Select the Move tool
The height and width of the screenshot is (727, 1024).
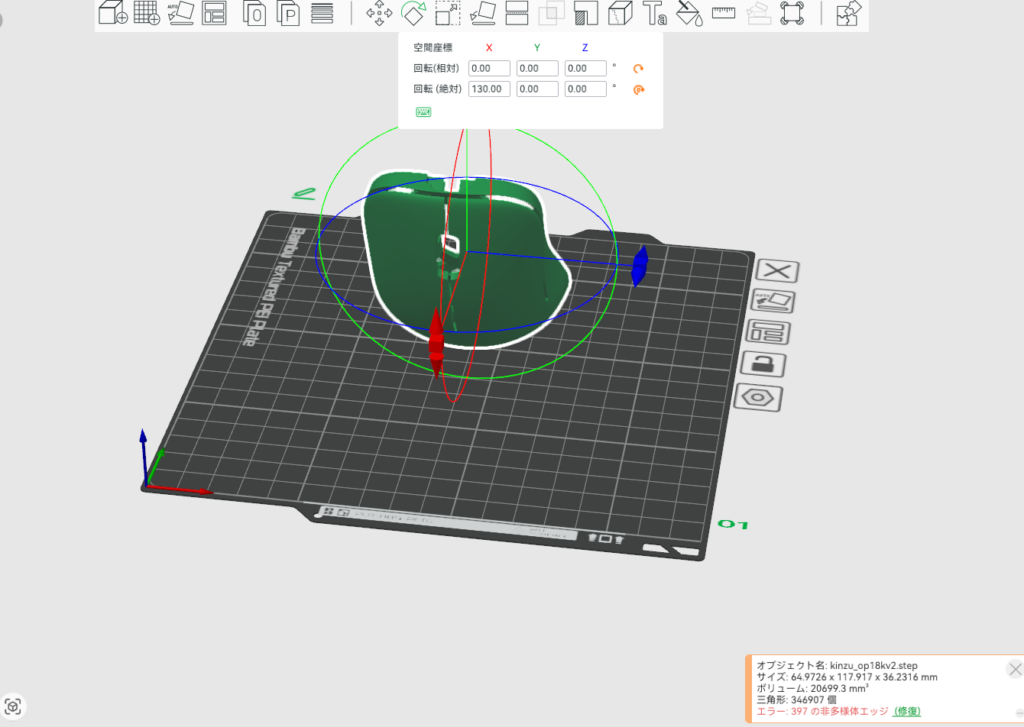coord(379,13)
